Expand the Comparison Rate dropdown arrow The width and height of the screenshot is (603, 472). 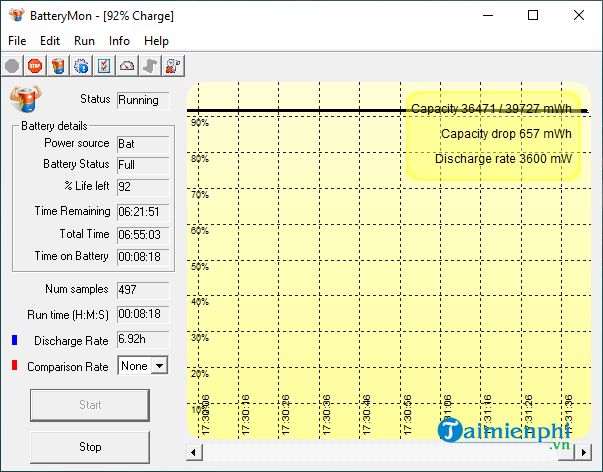[x=160, y=365]
